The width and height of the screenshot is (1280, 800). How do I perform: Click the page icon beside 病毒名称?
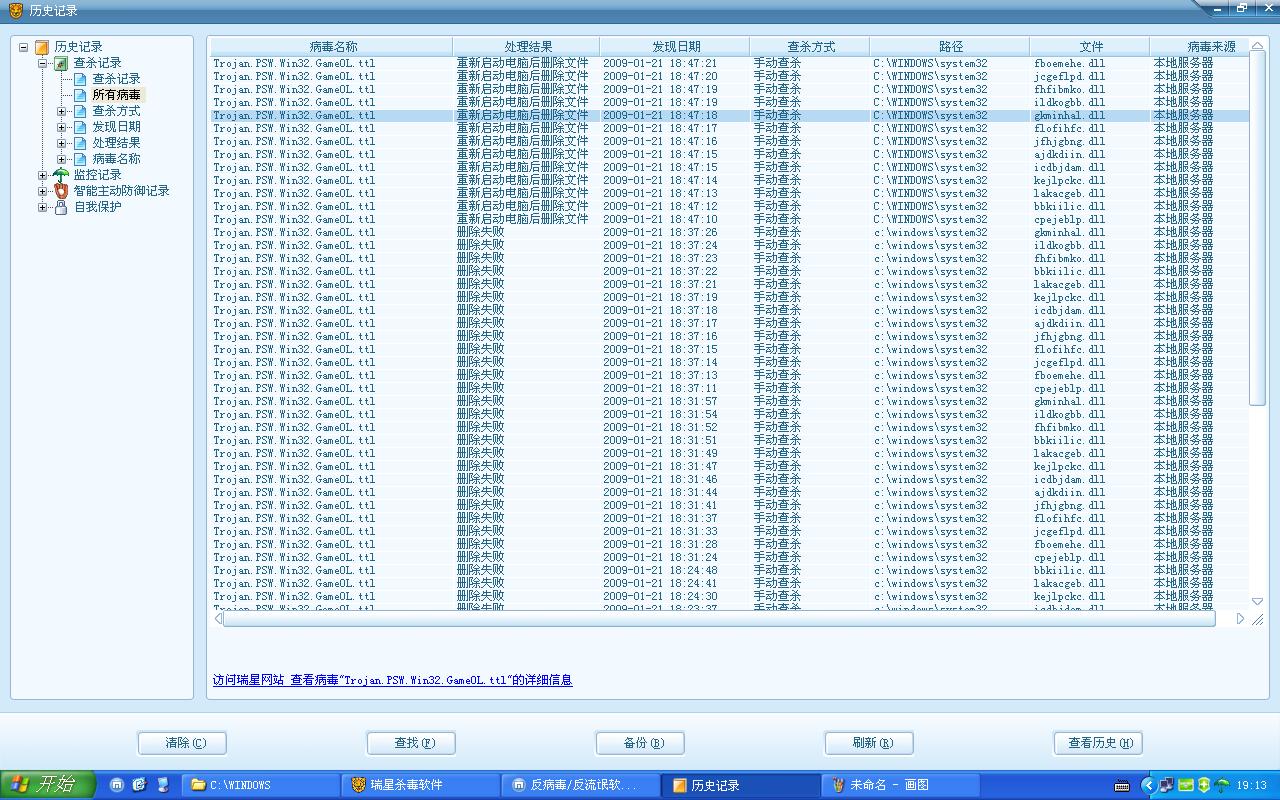coord(80,159)
